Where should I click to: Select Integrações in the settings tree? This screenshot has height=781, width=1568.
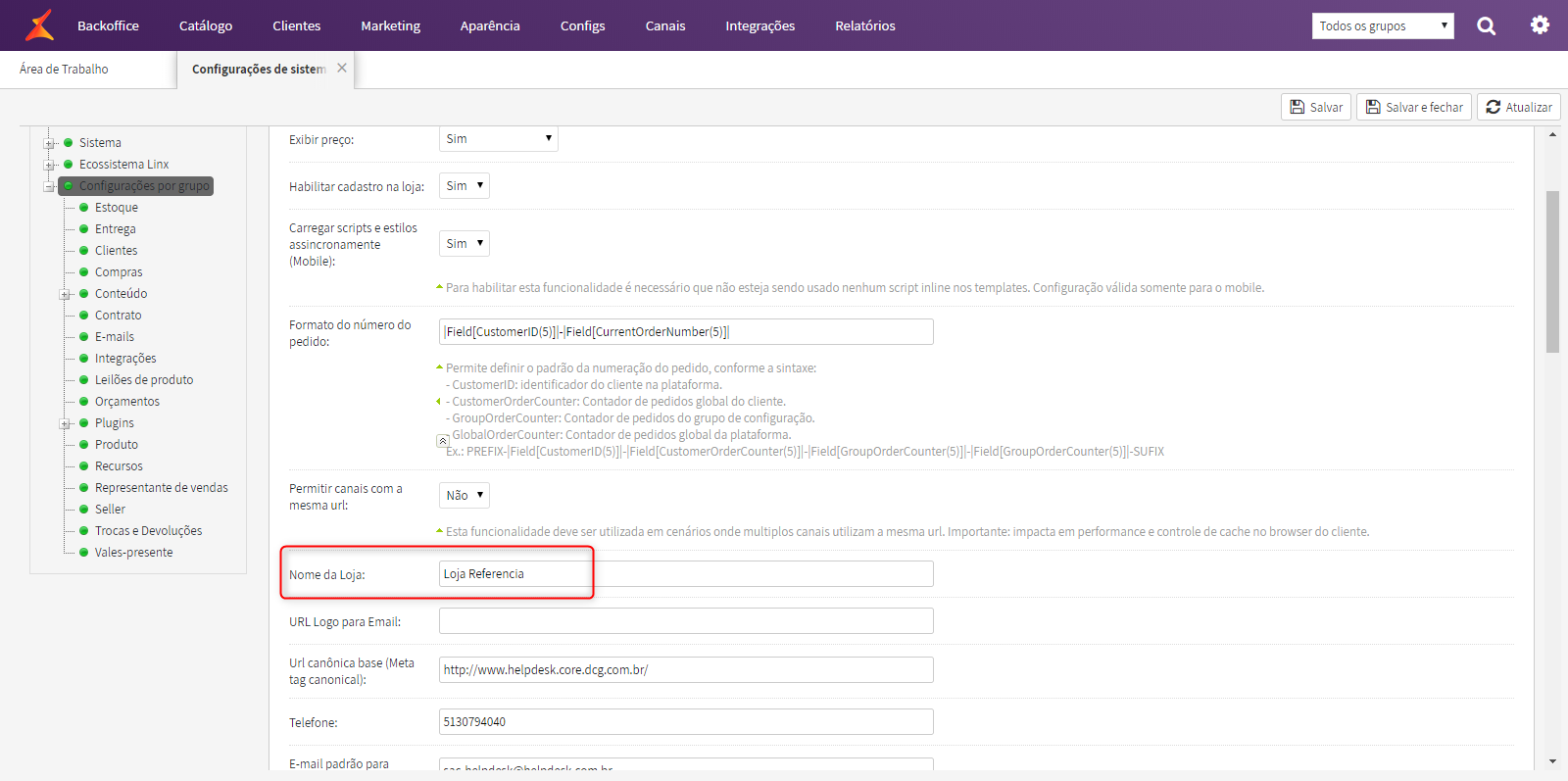tap(125, 359)
